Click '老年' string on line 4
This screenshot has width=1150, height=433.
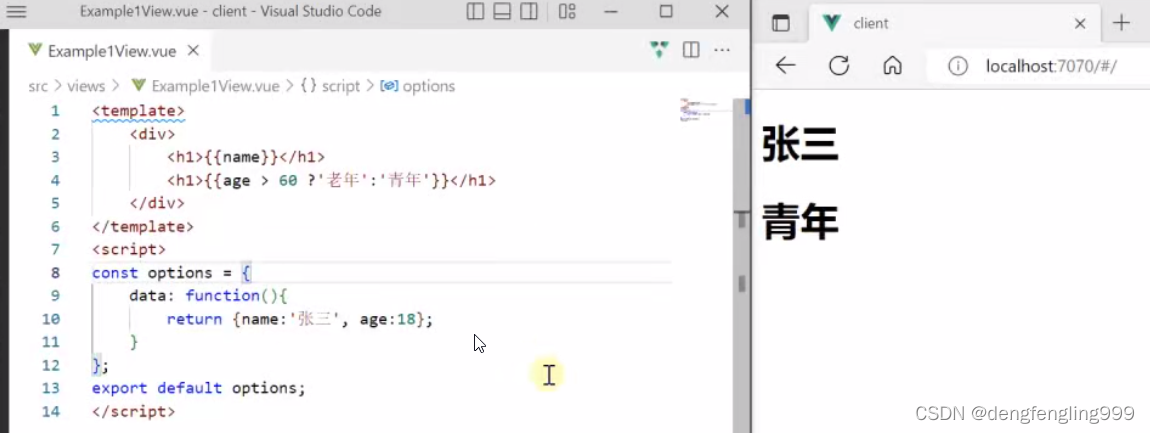coord(345,180)
